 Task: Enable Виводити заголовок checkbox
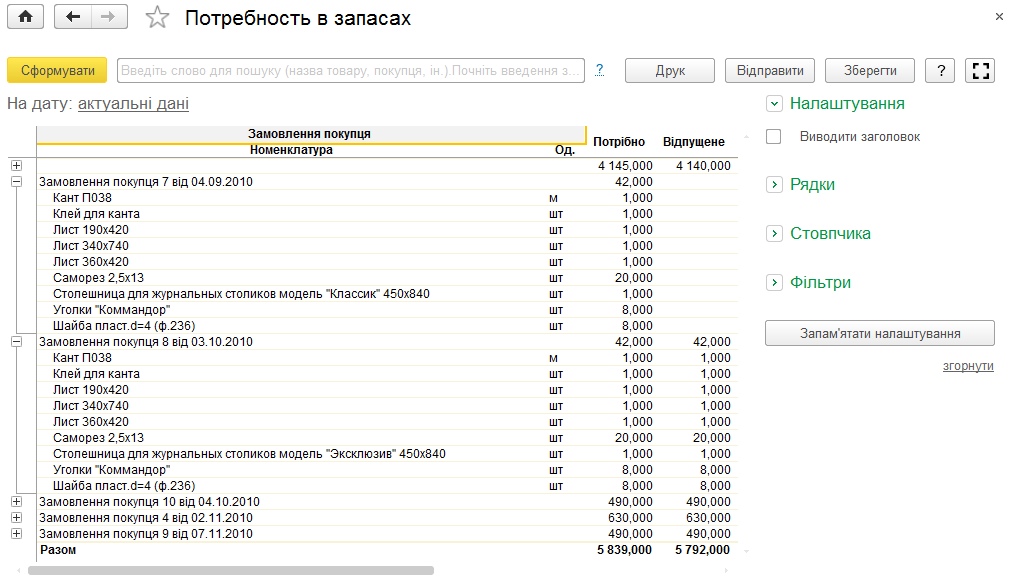(773, 136)
